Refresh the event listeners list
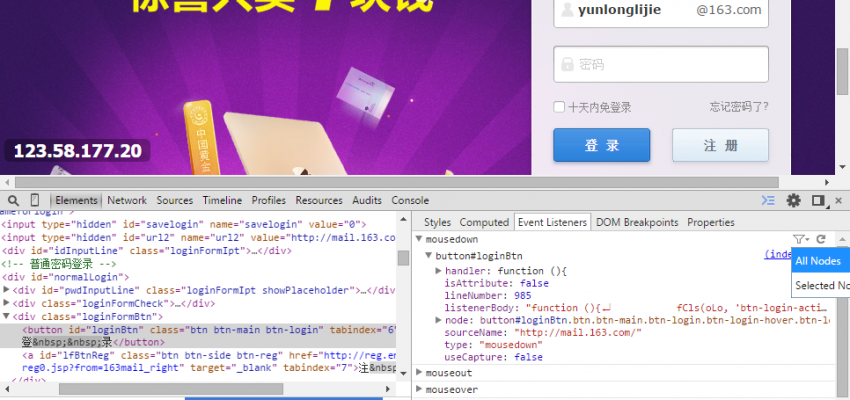Image resolution: width=850 pixels, height=400 pixels. coord(821,240)
